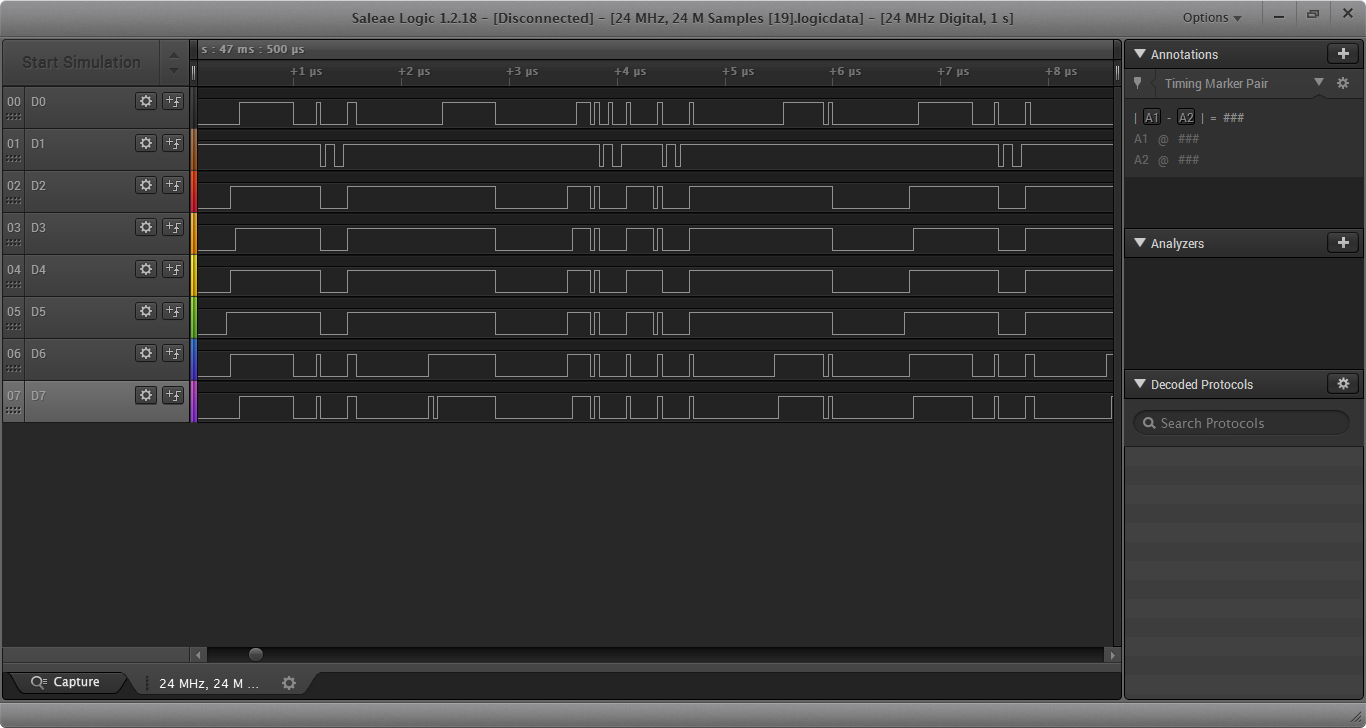Image resolution: width=1366 pixels, height=728 pixels.
Task: Click the marker pin icon beside Timing Marker Pair
Action: tap(1137, 83)
